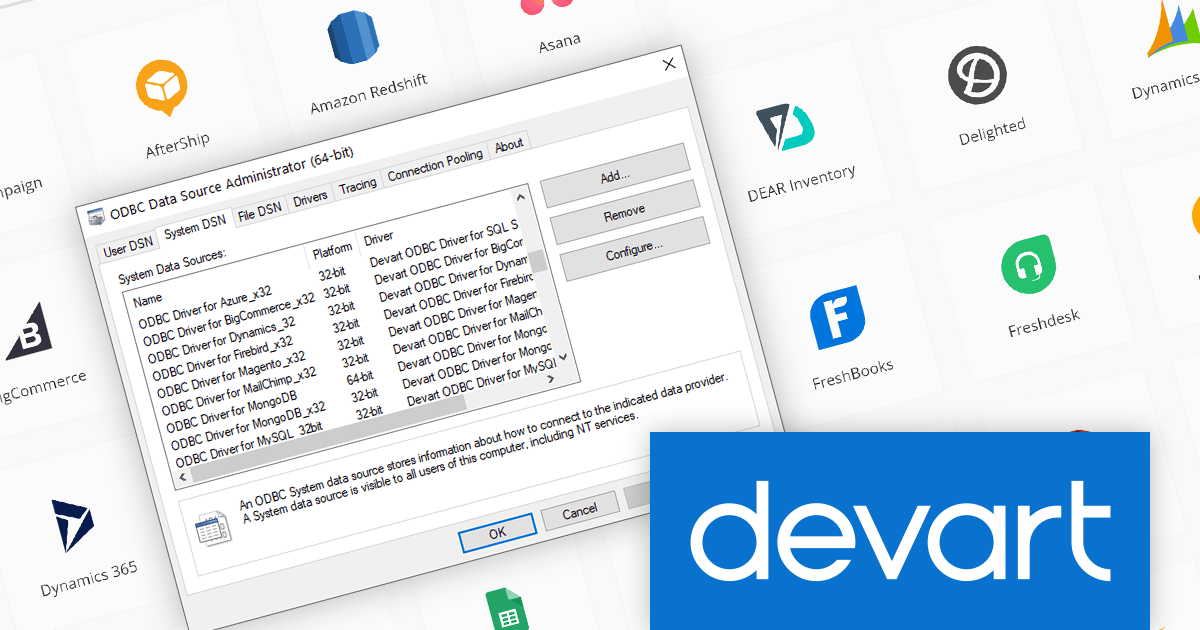
Task: Click the BigCommerce triangle logo
Action: point(29,330)
